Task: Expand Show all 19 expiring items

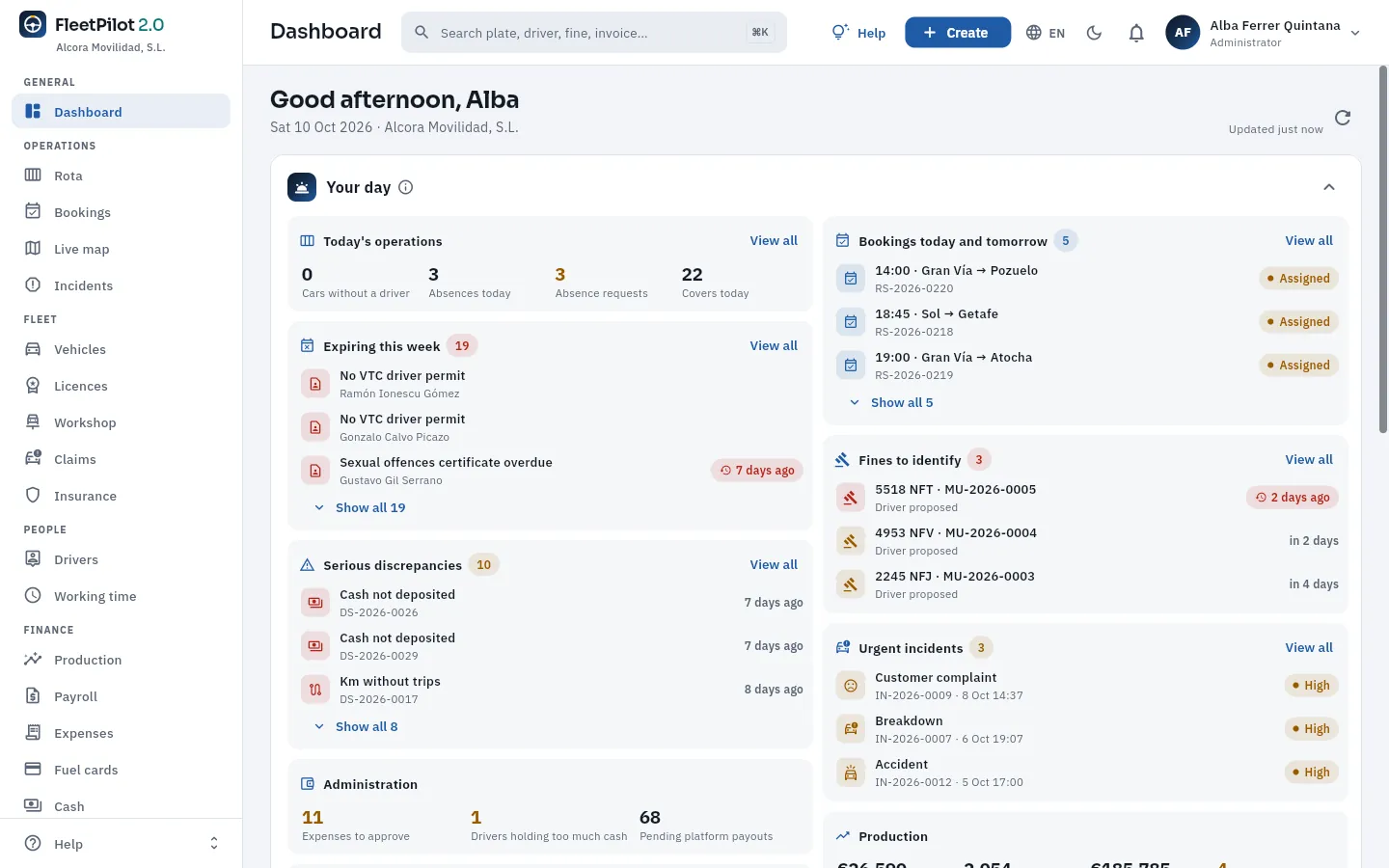Action: point(360,507)
